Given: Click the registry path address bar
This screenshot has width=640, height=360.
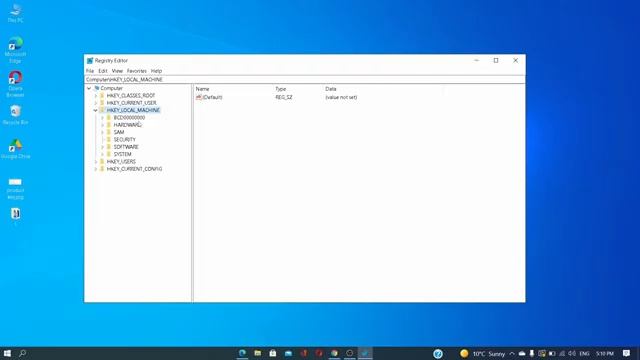Looking at the screenshot, I should [x=304, y=80].
